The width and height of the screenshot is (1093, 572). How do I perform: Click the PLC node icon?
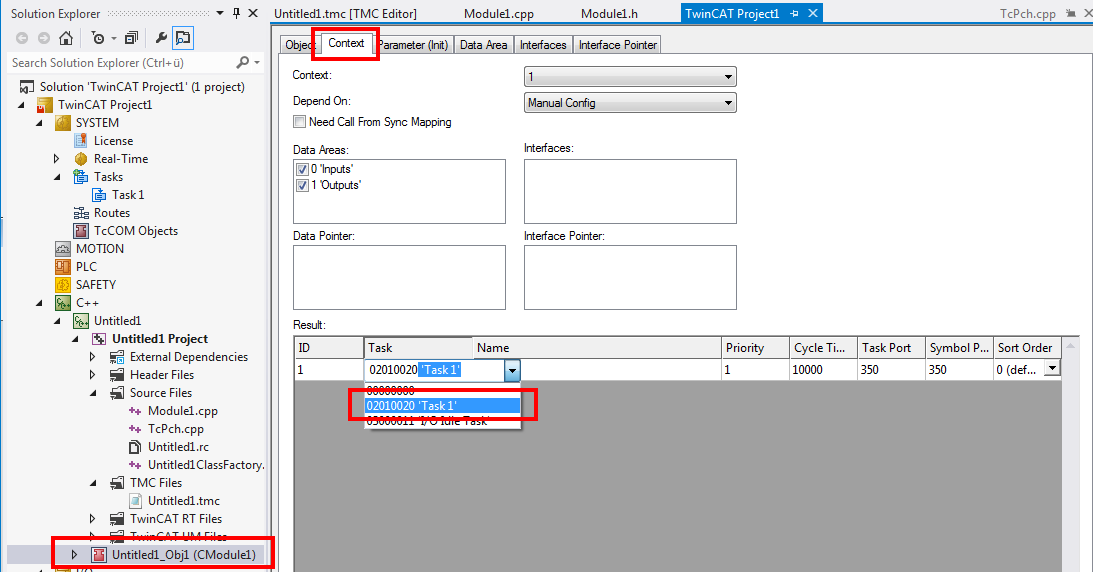click(x=63, y=267)
